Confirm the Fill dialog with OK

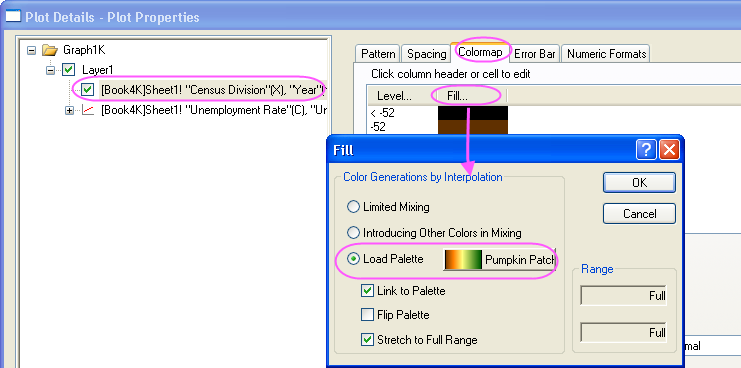point(639,182)
